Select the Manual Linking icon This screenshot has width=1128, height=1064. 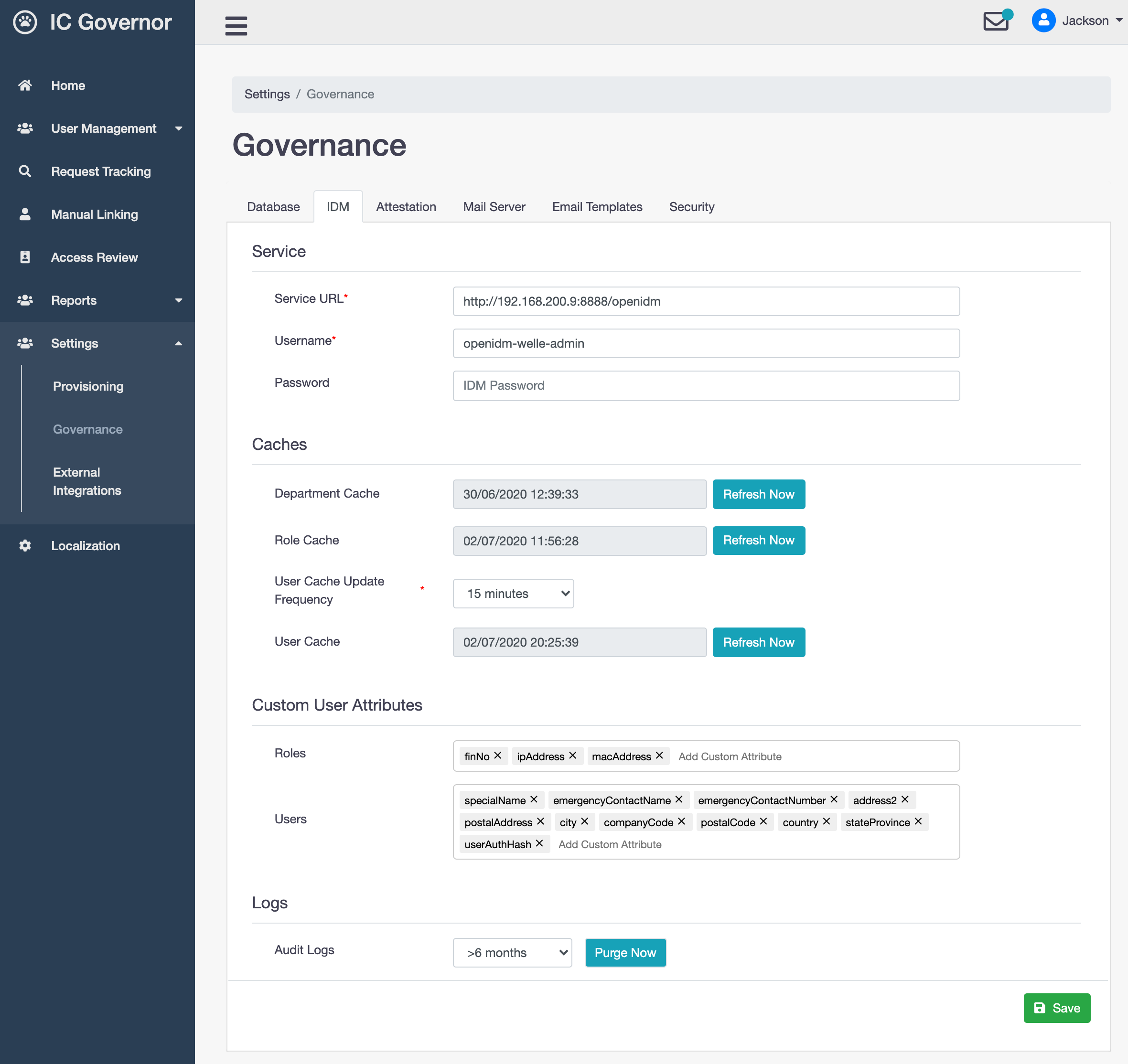coord(24,214)
